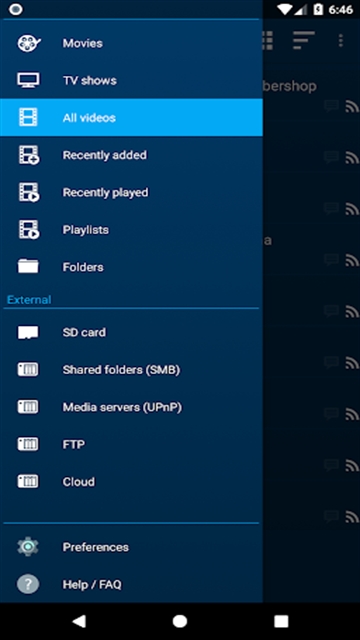360x640 pixels.
Task: Open Recently added list
Action: coord(131,155)
